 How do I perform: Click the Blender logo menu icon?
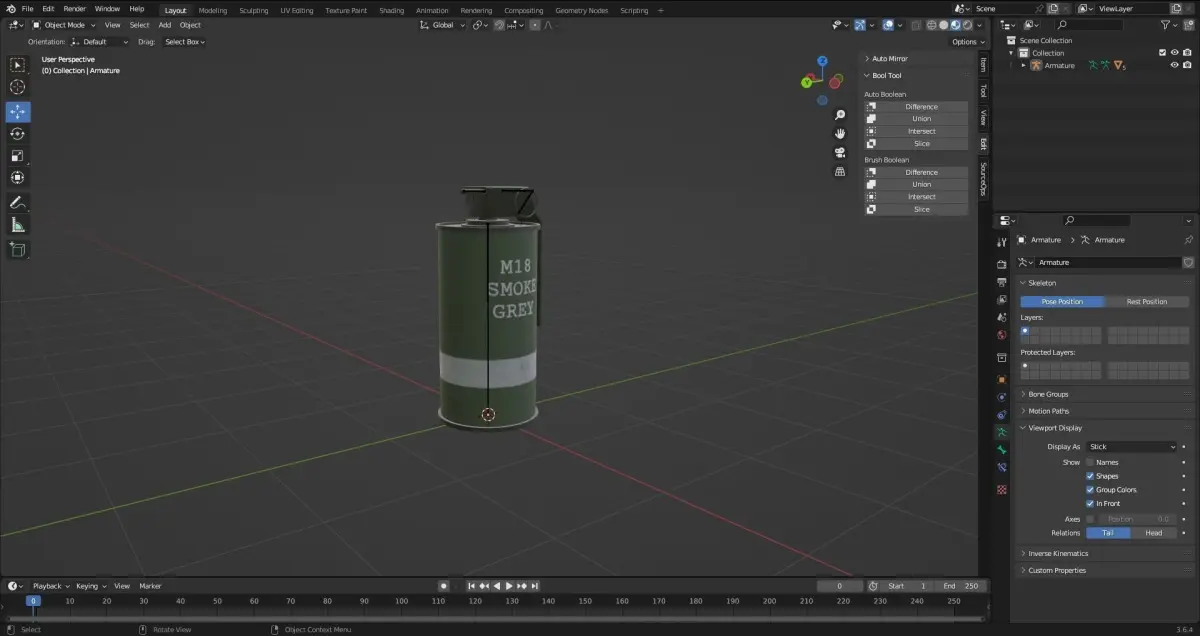(11, 9)
